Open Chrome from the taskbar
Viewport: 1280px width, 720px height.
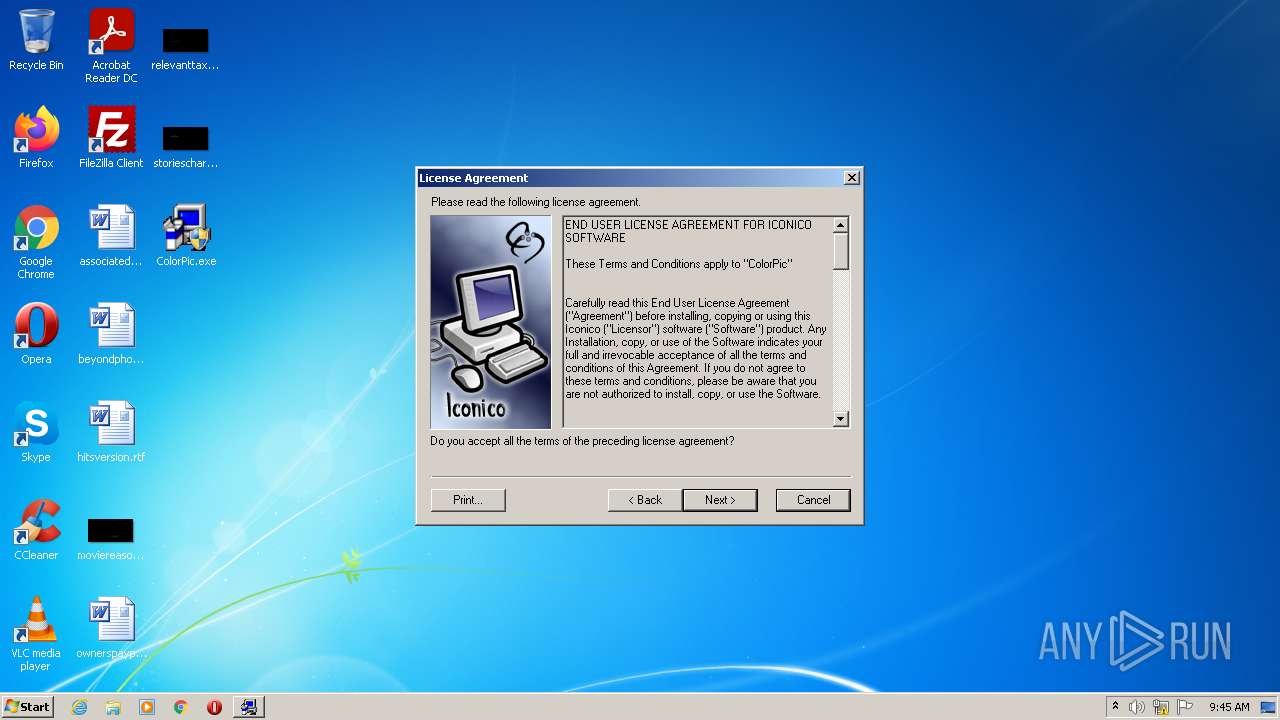pos(181,707)
